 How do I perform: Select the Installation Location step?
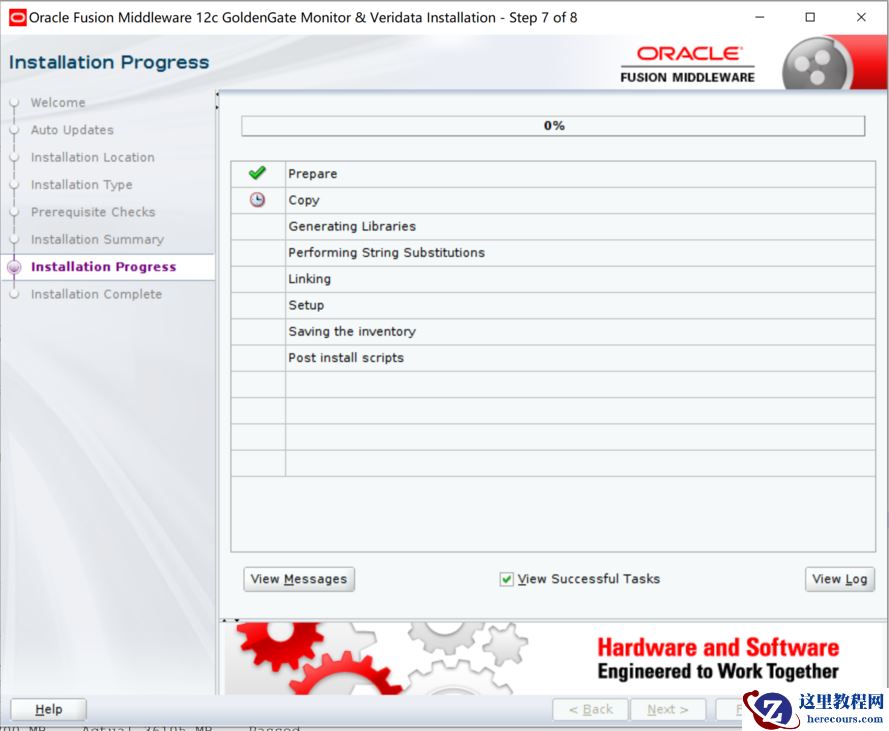click(92, 157)
